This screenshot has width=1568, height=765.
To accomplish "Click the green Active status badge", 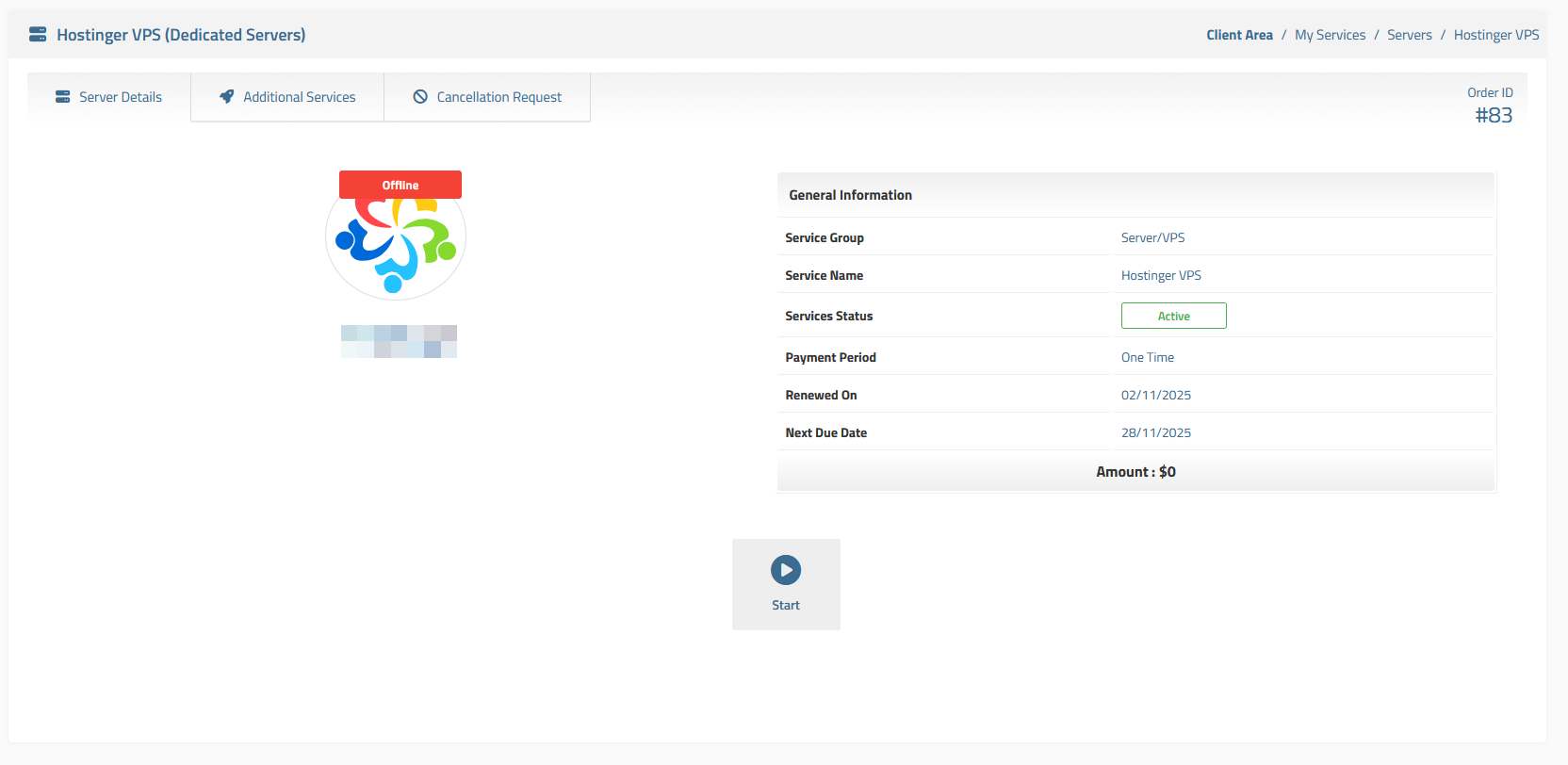I will pos(1173,316).
